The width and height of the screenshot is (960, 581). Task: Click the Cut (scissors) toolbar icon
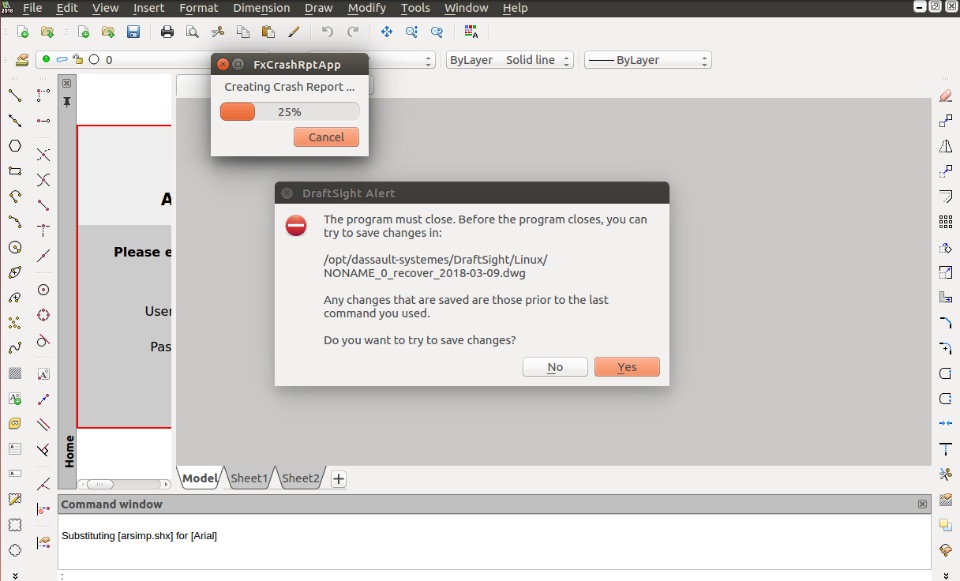tap(217, 32)
